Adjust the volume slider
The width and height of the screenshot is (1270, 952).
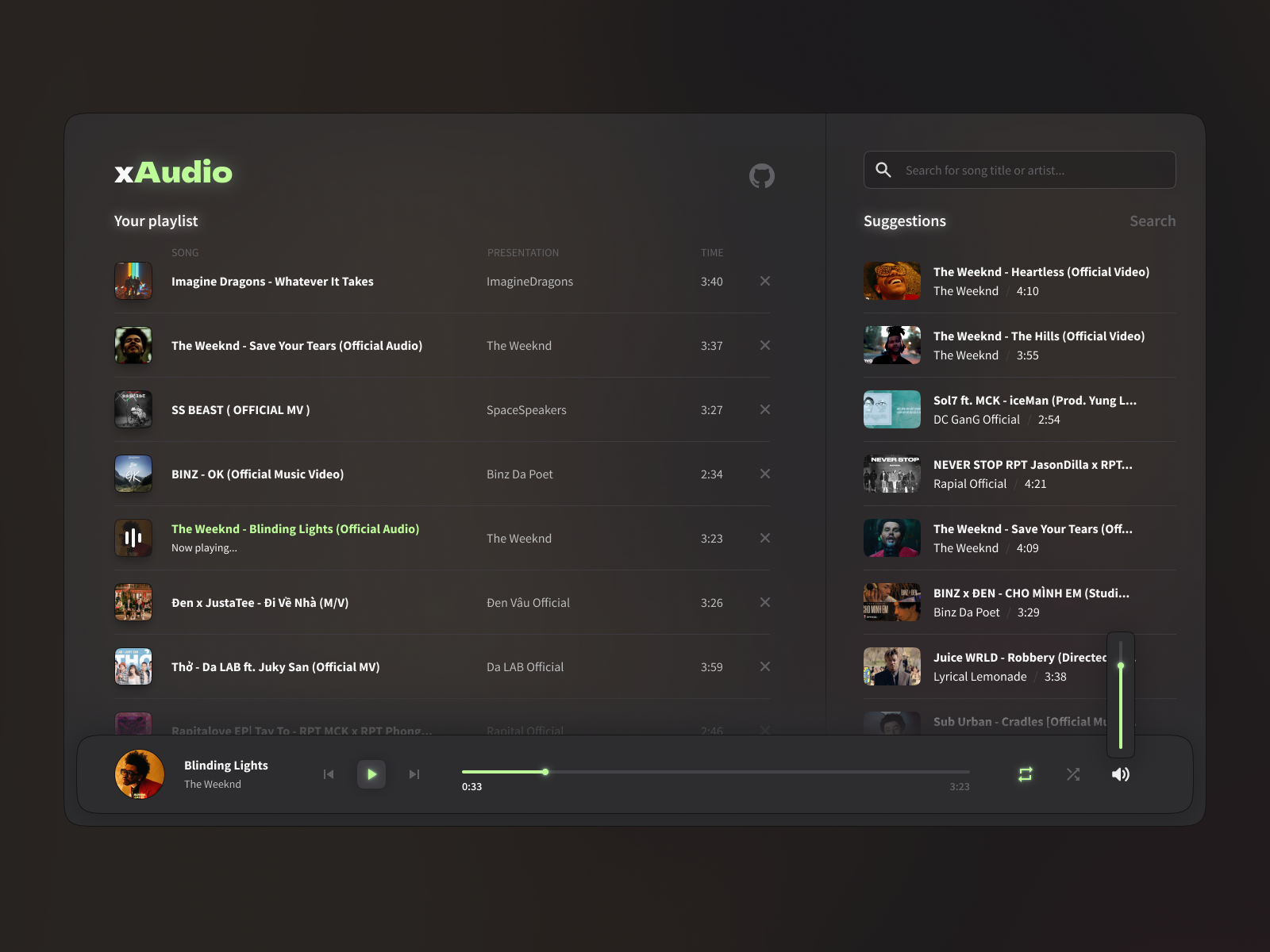point(1121,666)
